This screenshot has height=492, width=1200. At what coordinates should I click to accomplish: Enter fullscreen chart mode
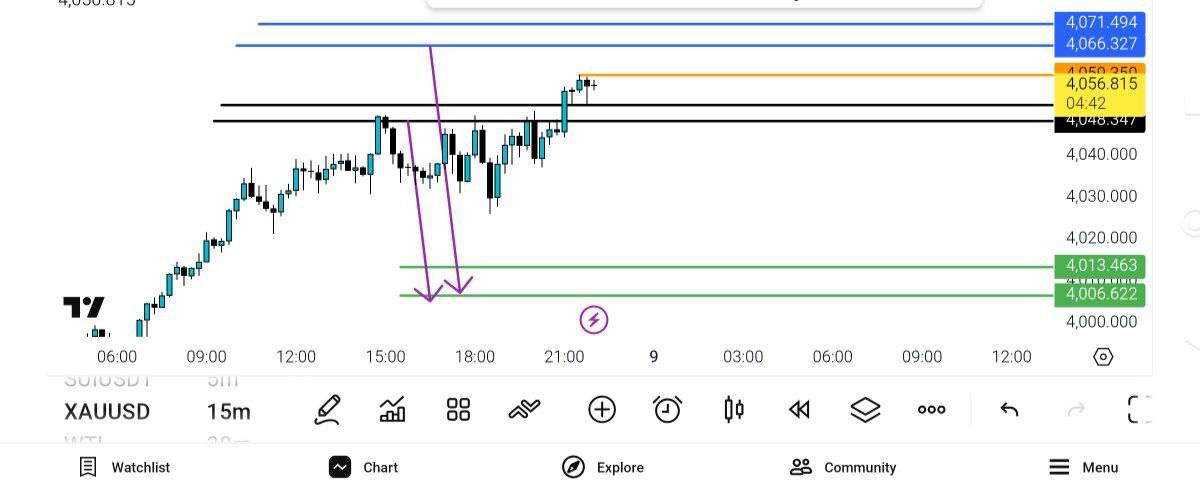click(x=1139, y=409)
